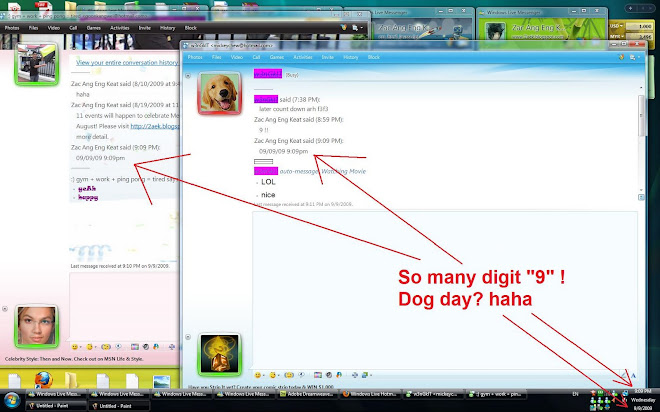Viewport: 660px width, 412px height.
Task: Open 'Celebrity Style: Then and Now' ad link
Action: [74, 359]
